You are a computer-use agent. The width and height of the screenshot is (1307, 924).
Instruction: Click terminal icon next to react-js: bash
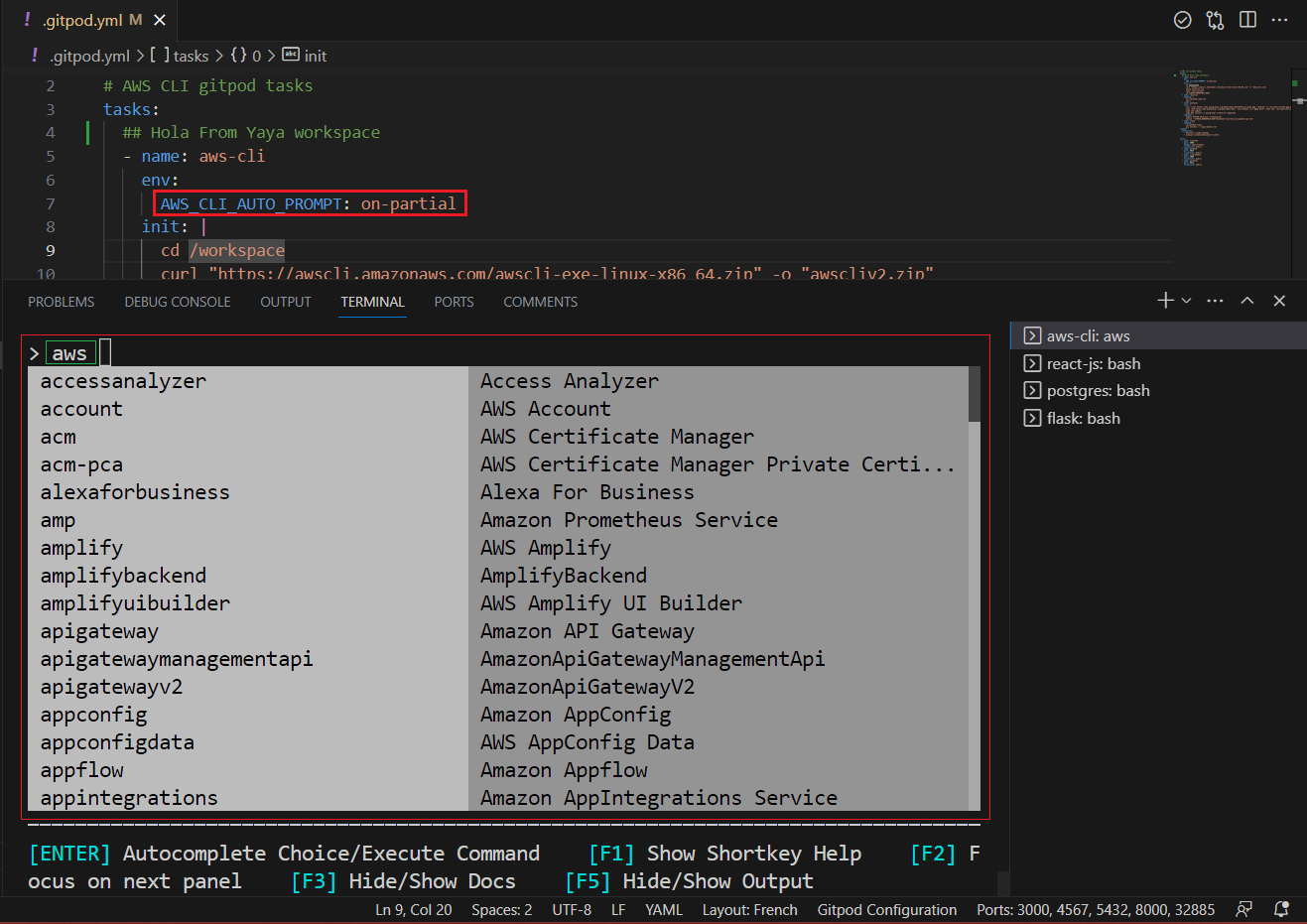(1032, 363)
